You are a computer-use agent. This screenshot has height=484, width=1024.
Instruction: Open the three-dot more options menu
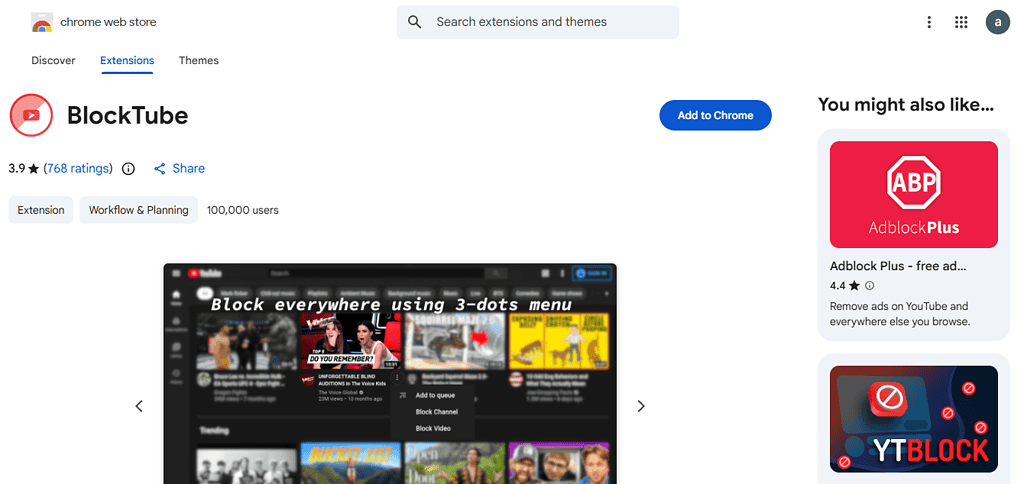coord(929,22)
